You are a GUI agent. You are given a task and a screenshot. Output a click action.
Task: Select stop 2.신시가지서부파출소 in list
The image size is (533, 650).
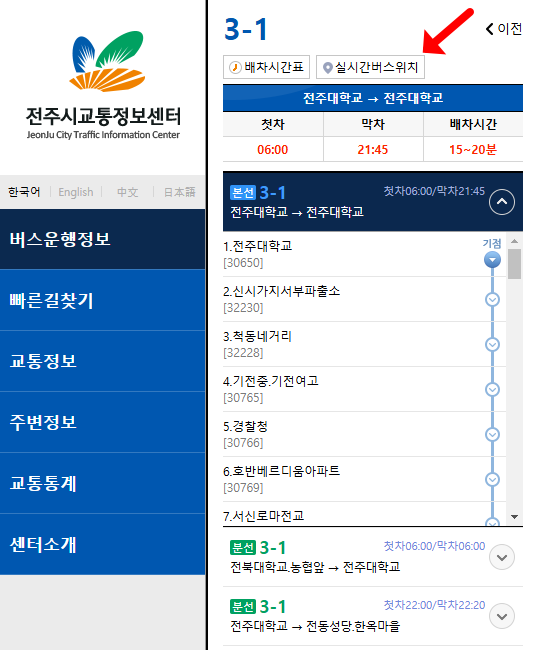364,299
